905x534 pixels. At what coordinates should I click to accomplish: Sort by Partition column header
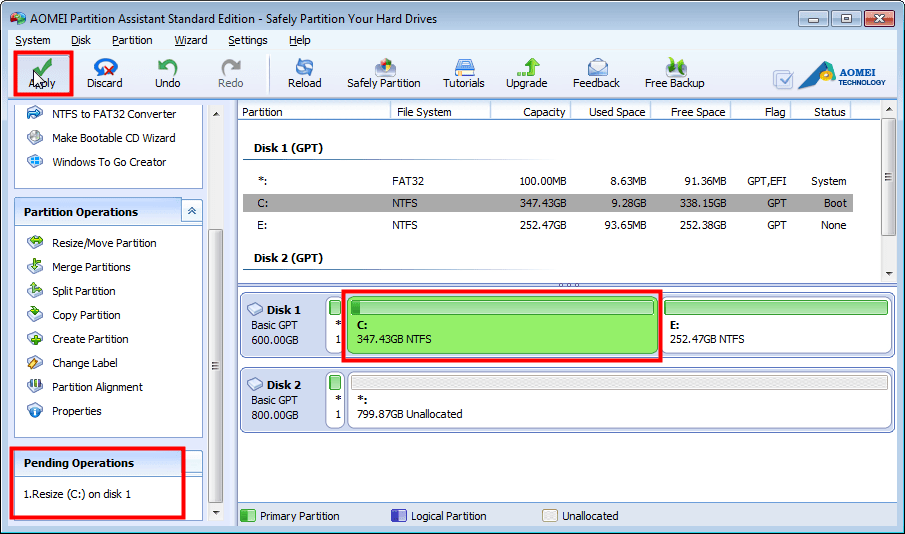[x=315, y=112]
